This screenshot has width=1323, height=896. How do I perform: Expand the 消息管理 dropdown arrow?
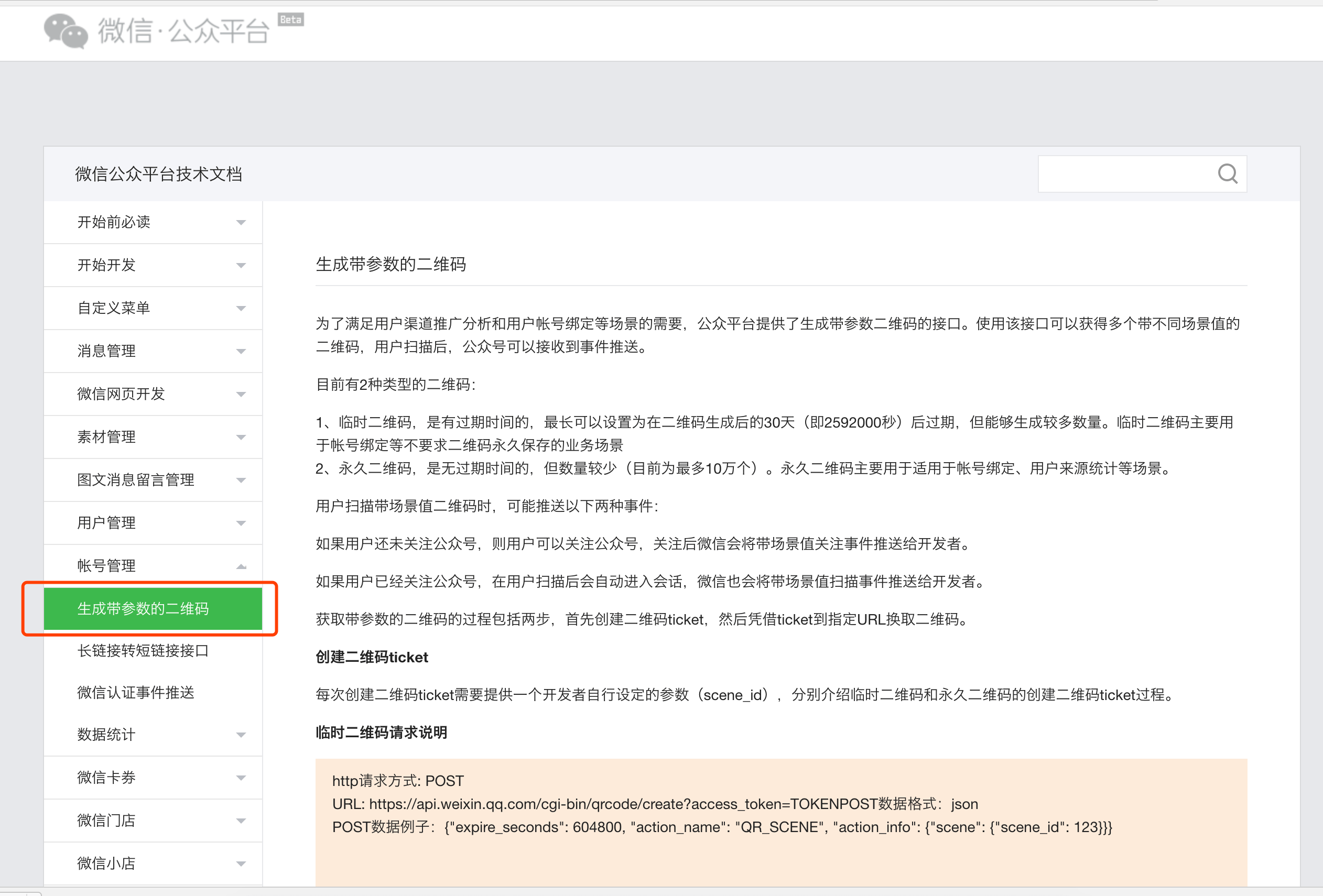pyautogui.click(x=241, y=352)
